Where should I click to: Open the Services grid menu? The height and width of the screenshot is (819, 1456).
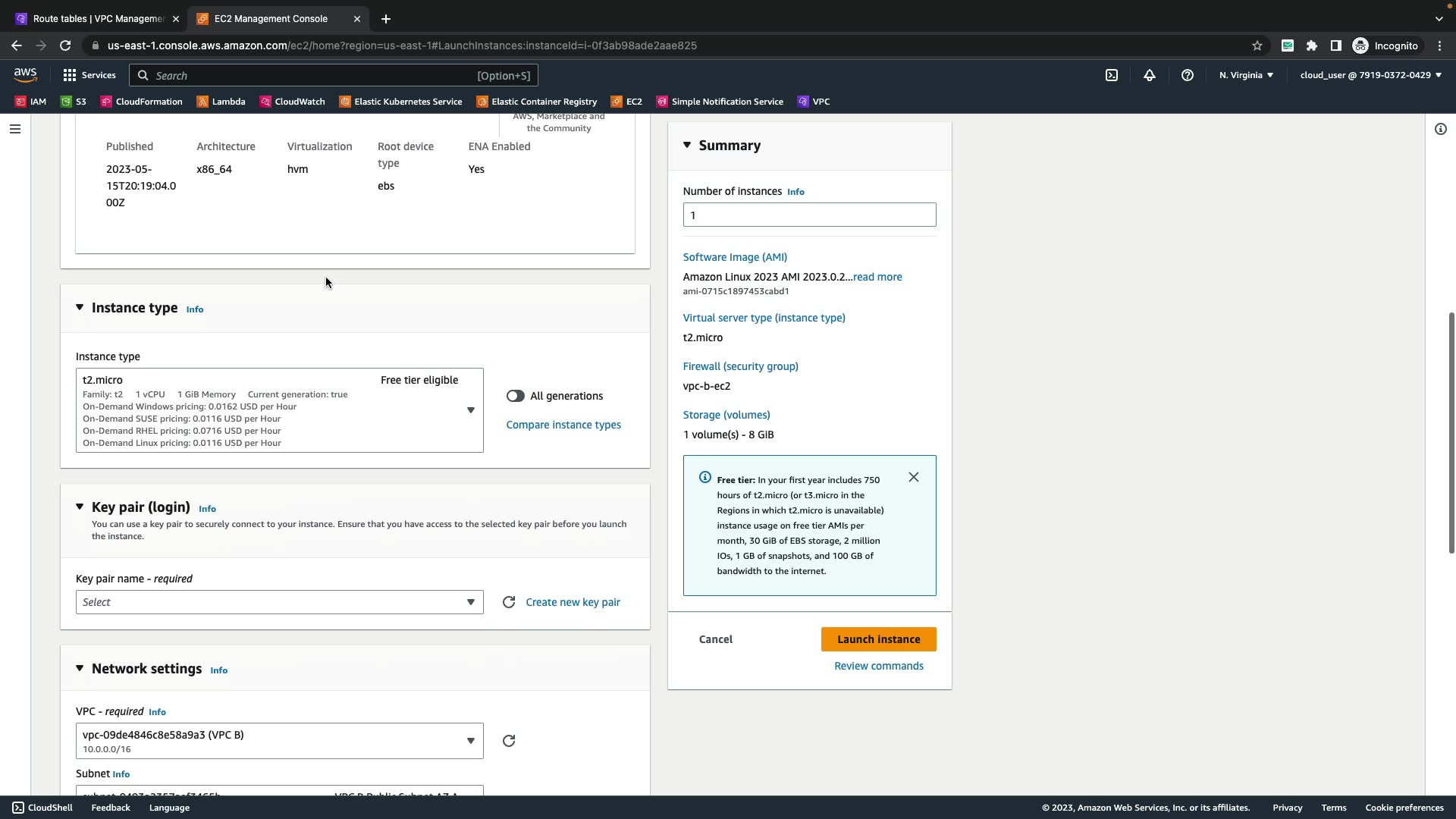(89, 75)
